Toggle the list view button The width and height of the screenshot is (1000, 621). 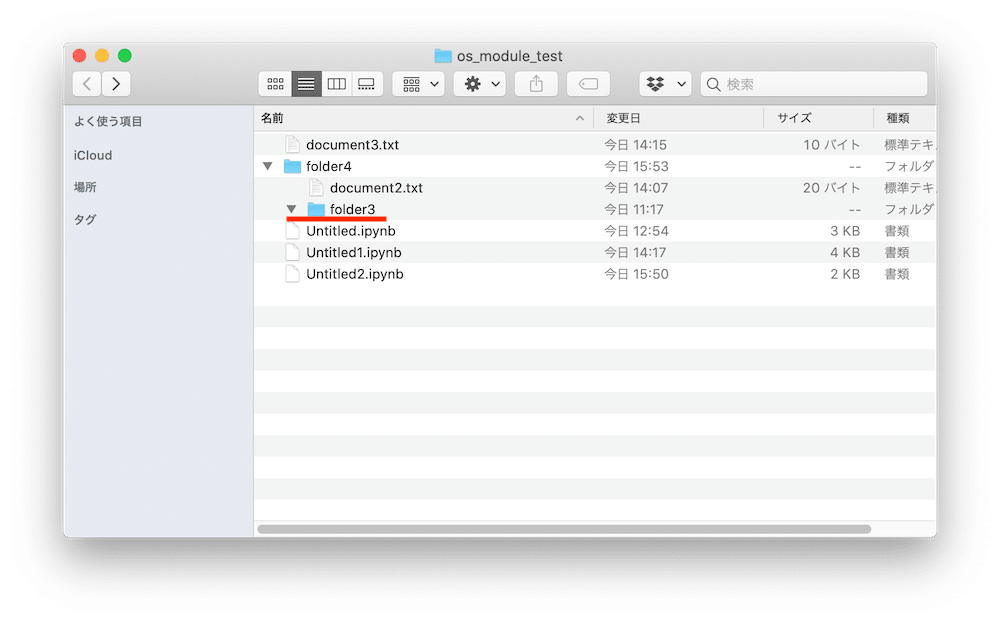[306, 83]
